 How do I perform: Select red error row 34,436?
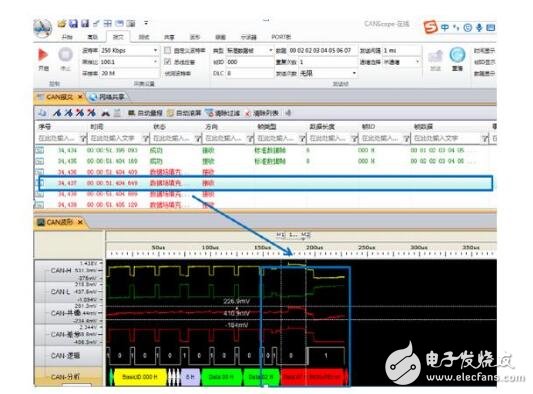(265, 172)
